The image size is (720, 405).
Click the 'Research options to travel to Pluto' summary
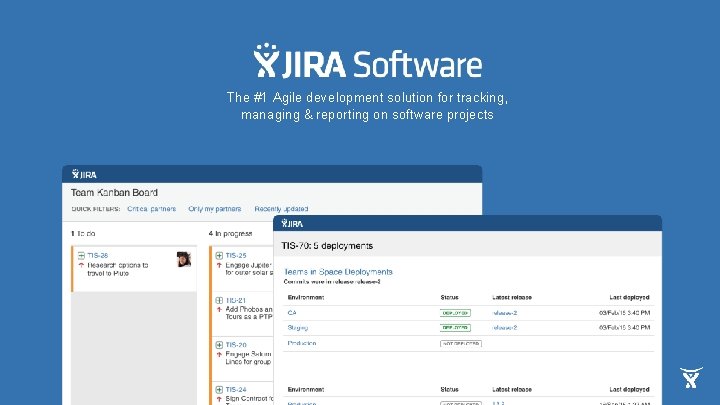[x=118, y=269]
